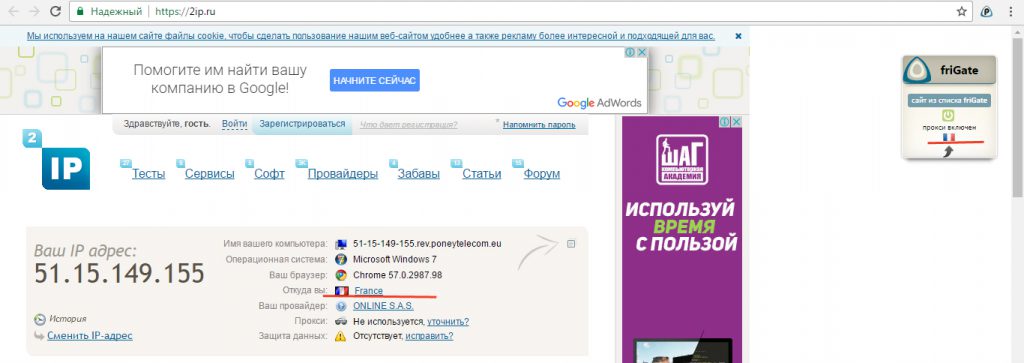Open Забавы menu section
Screen dimensions: 1024x363
tap(419, 174)
